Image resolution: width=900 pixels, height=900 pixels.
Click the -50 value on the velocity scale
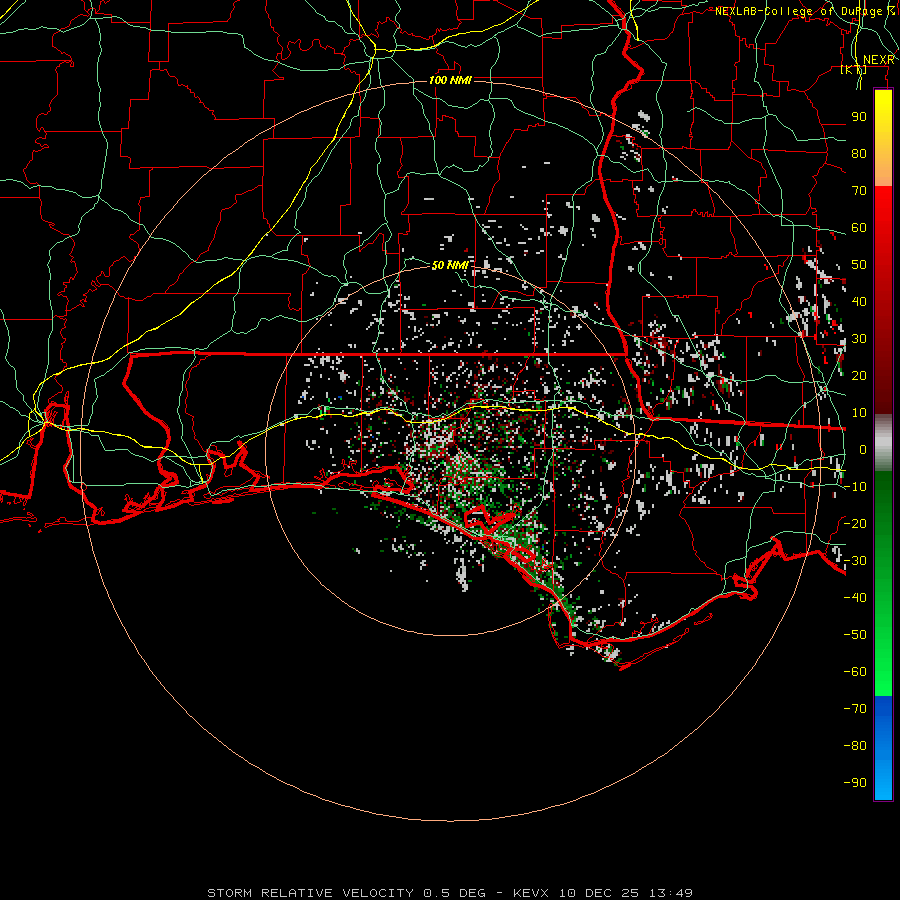coord(855,635)
